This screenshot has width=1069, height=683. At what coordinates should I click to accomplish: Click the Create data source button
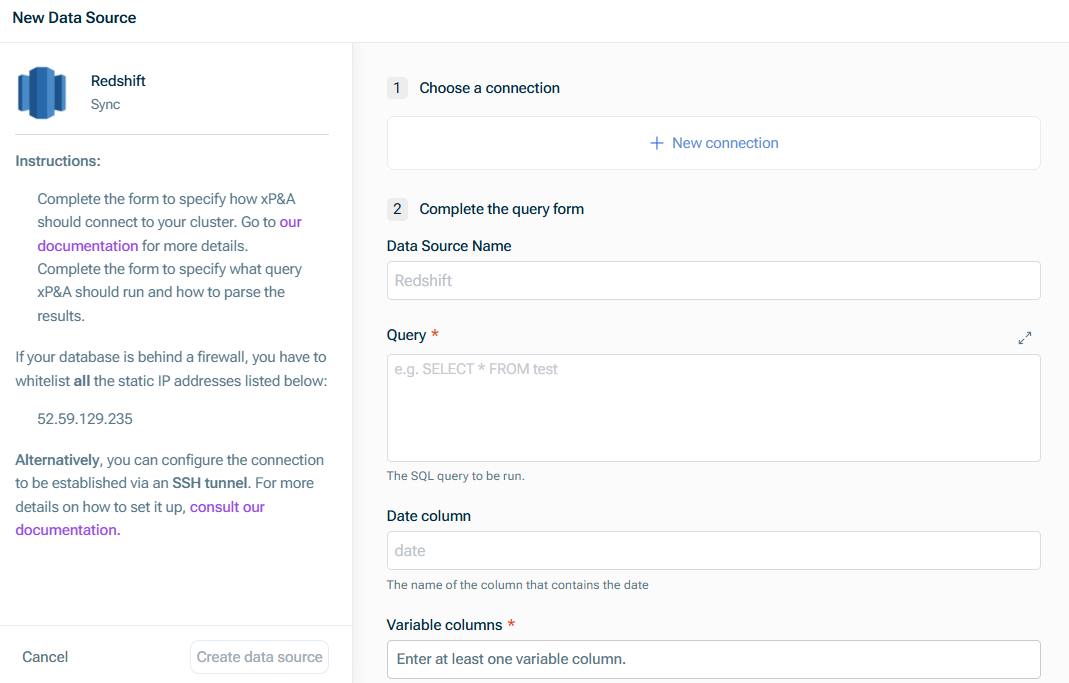click(x=259, y=657)
